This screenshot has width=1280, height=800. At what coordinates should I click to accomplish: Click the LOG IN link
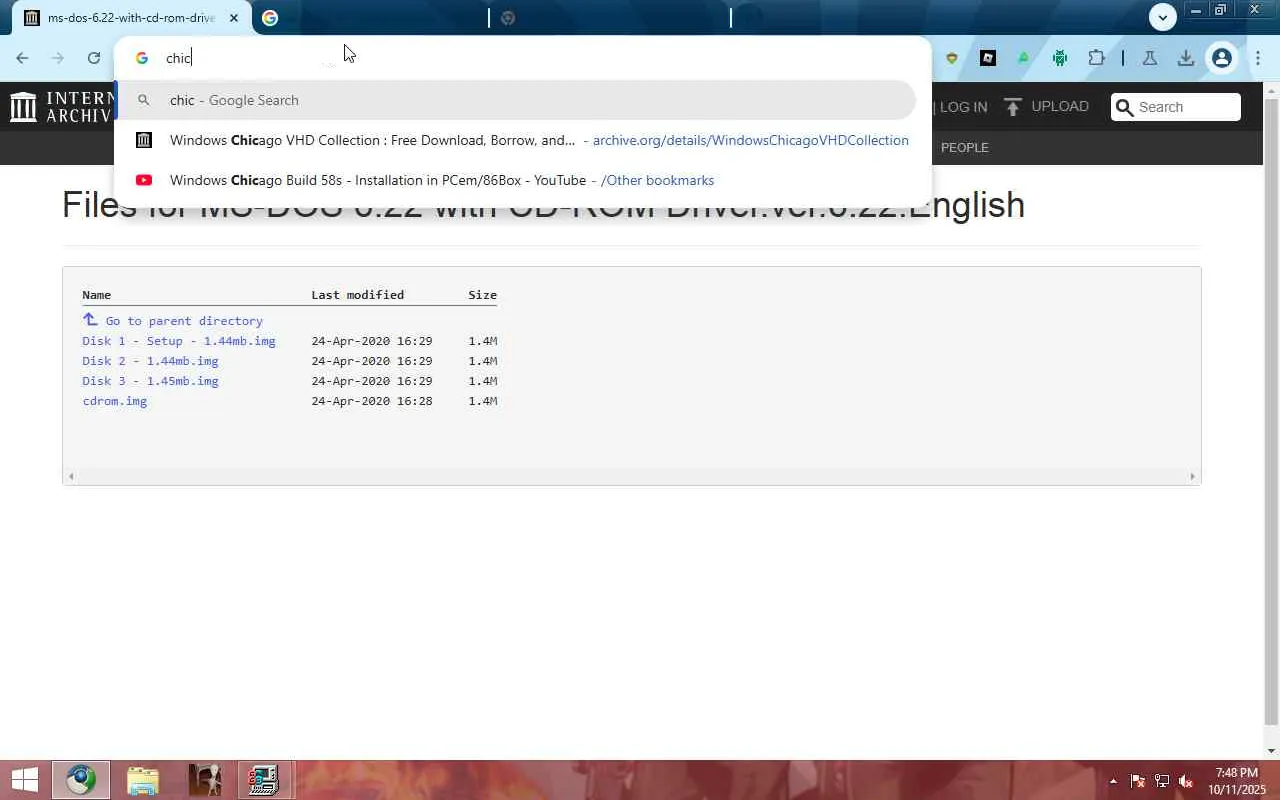(963, 107)
